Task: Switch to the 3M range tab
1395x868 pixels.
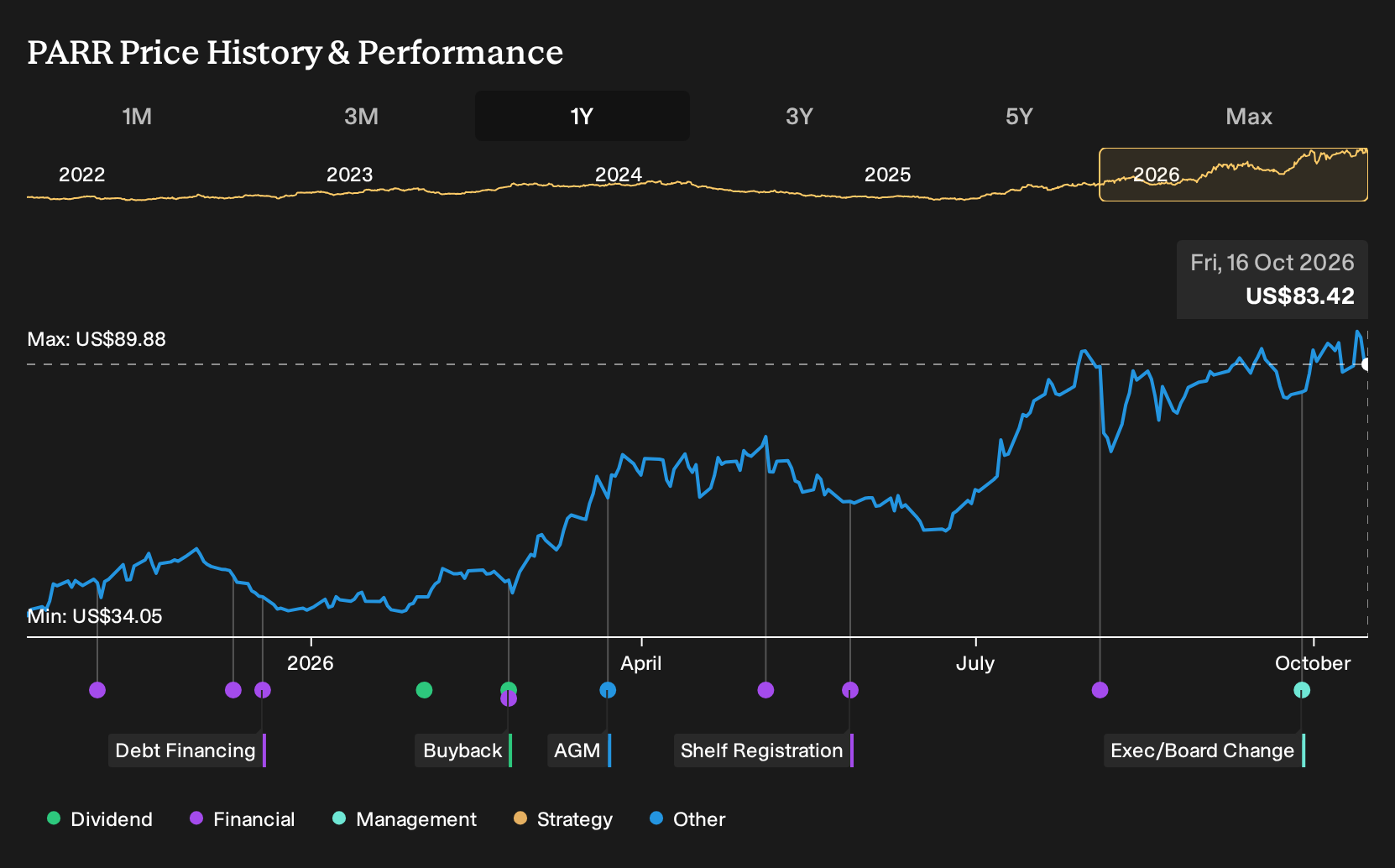Action: click(x=361, y=116)
